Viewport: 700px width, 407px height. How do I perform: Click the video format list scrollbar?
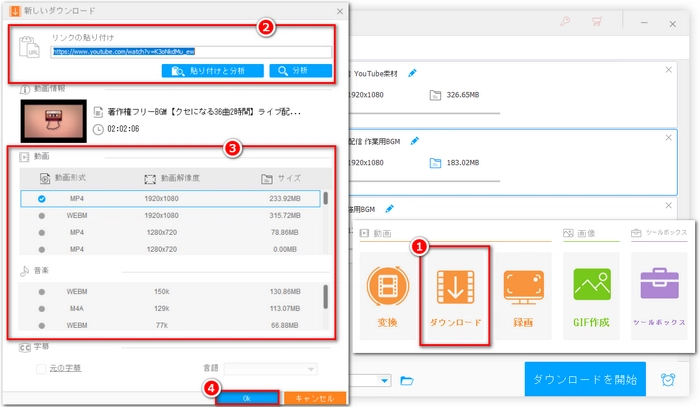(x=325, y=198)
